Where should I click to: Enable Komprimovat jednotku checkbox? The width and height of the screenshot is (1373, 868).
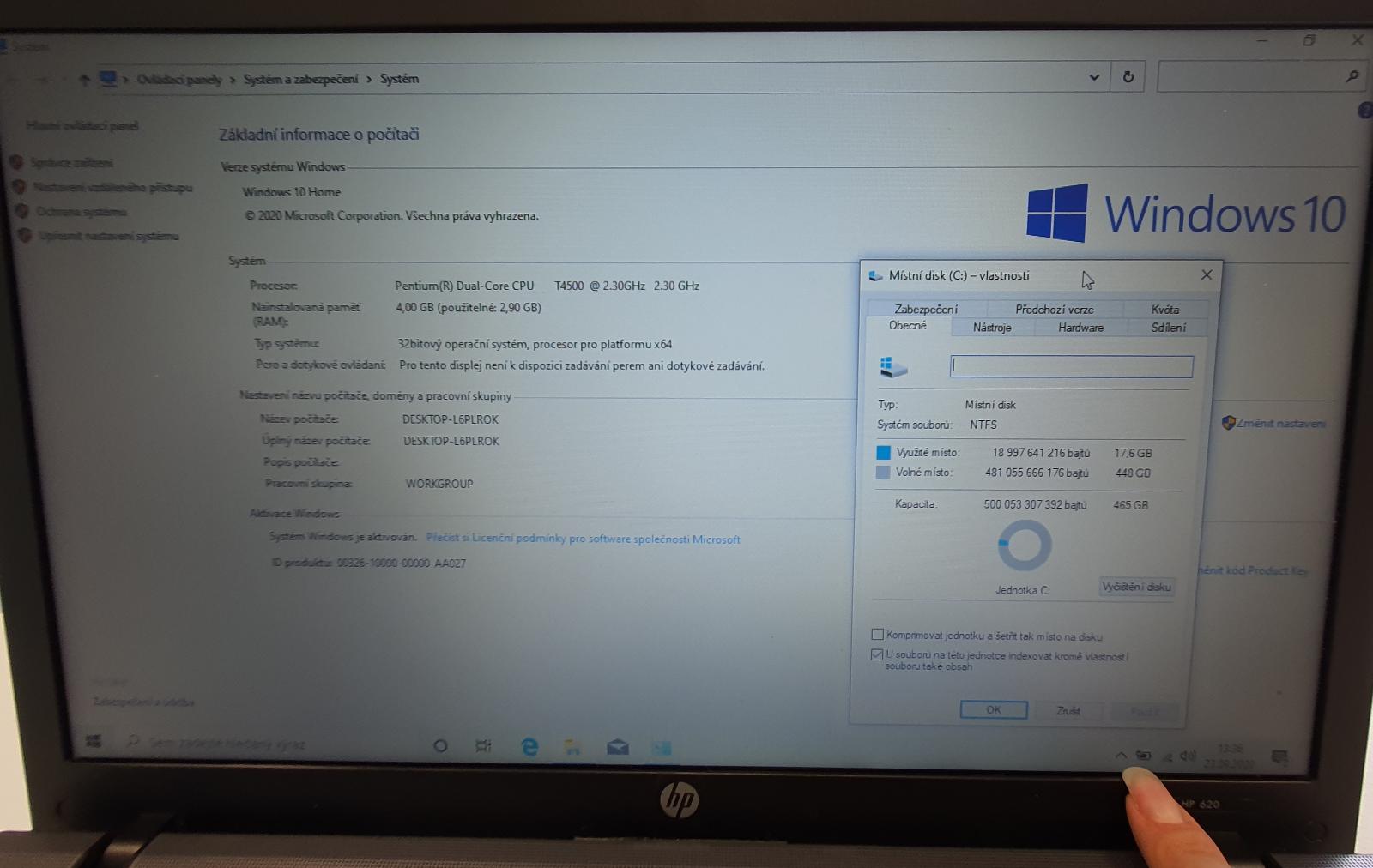[877, 635]
